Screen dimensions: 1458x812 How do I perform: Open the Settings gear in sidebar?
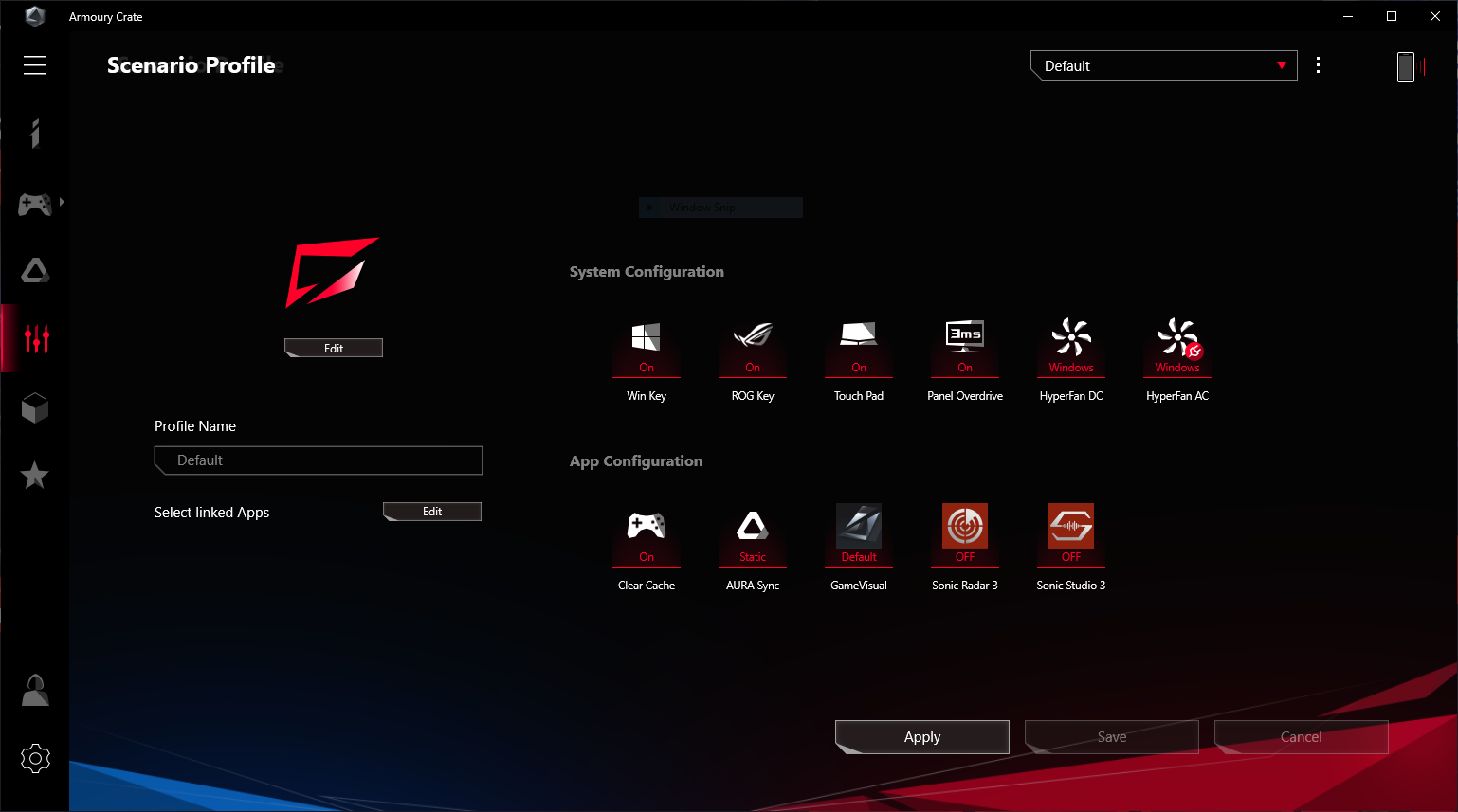35,758
